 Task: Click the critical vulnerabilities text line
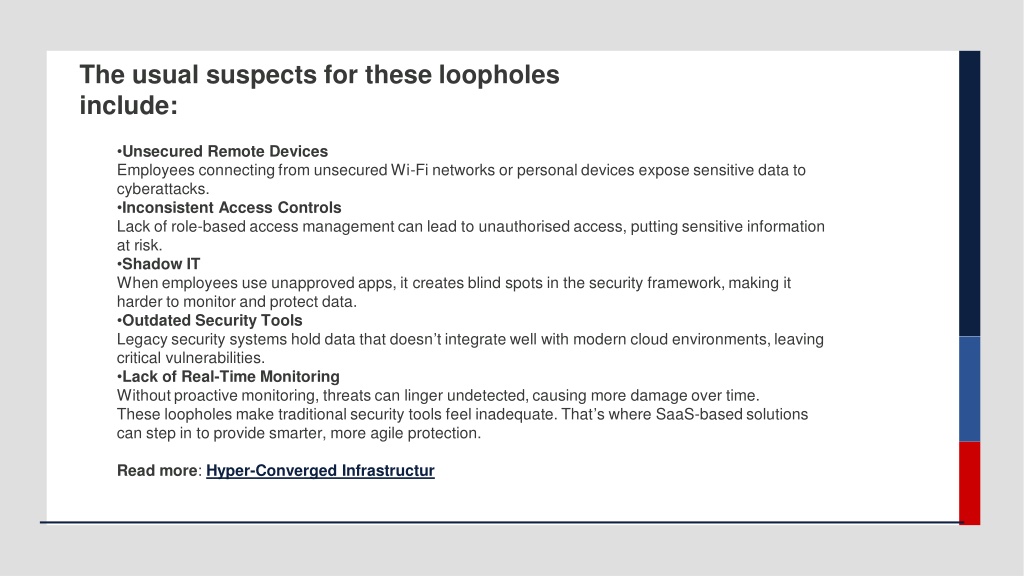click(x=191, y=358)
